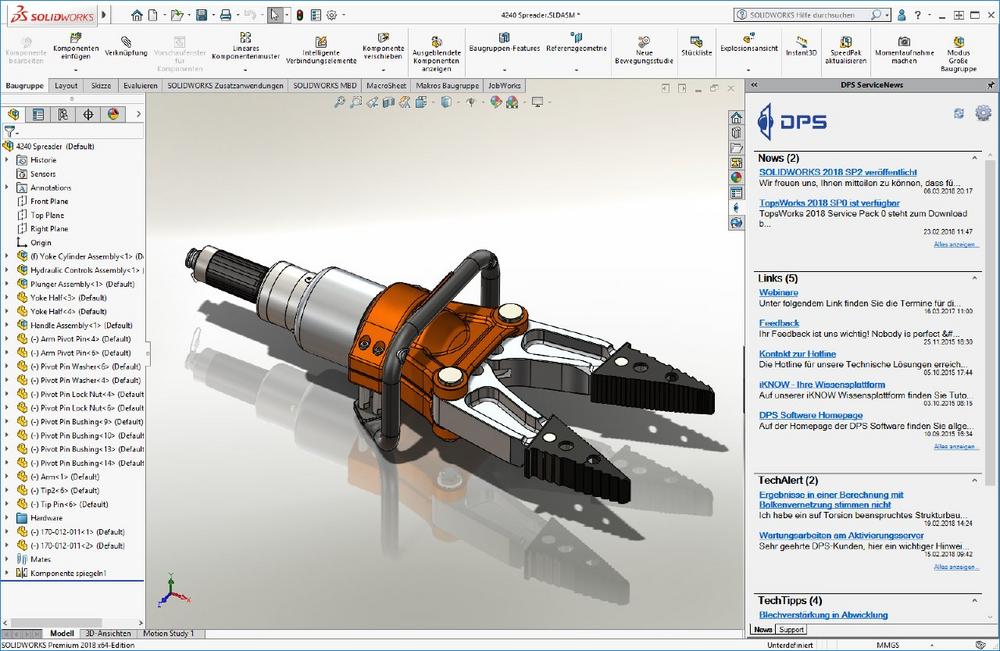Collapse the TechAlert (2) section

pos(974,480)
